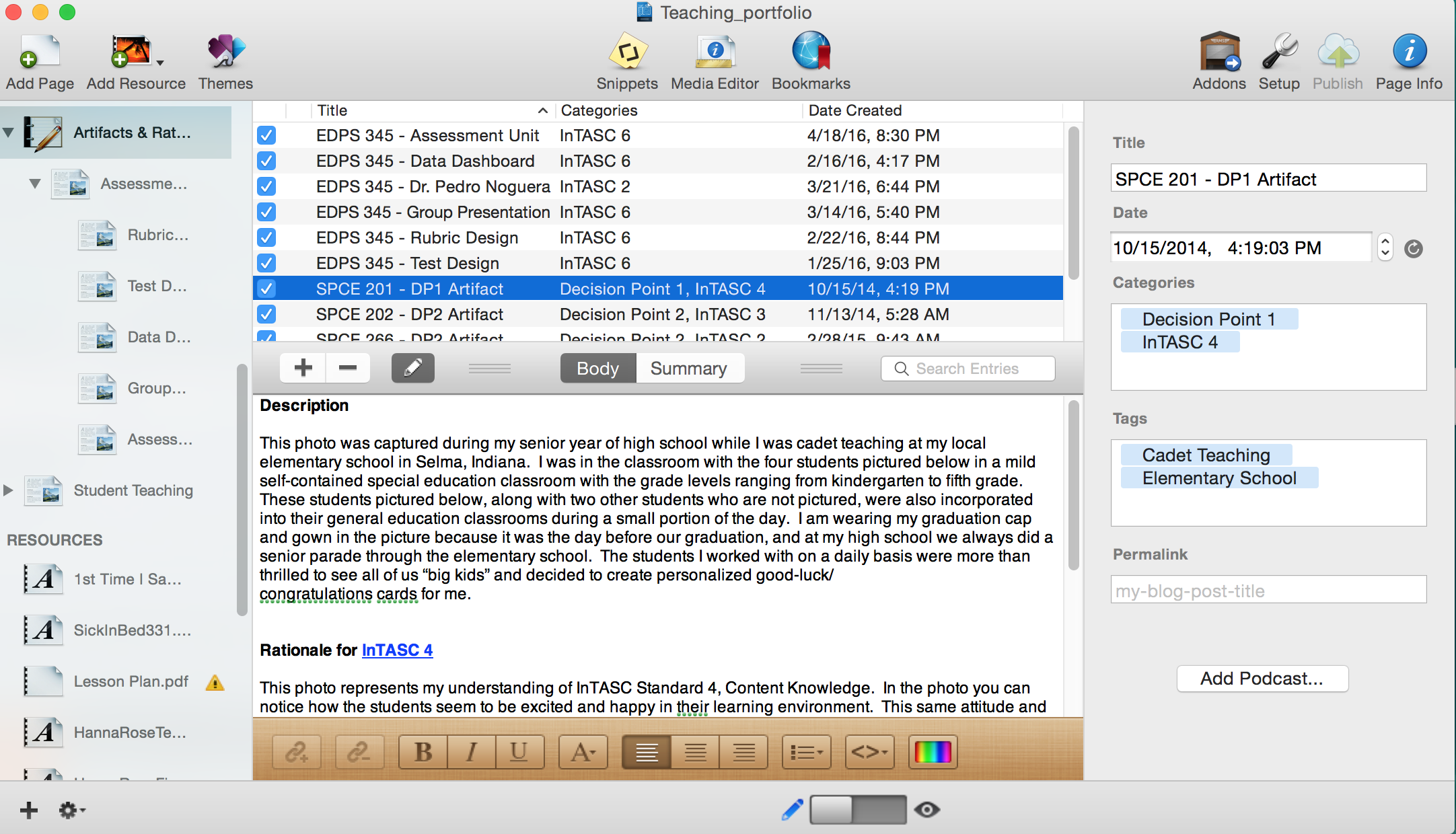Open the Add Resource dropdown arrow
1456x834 pixels.
160,63
